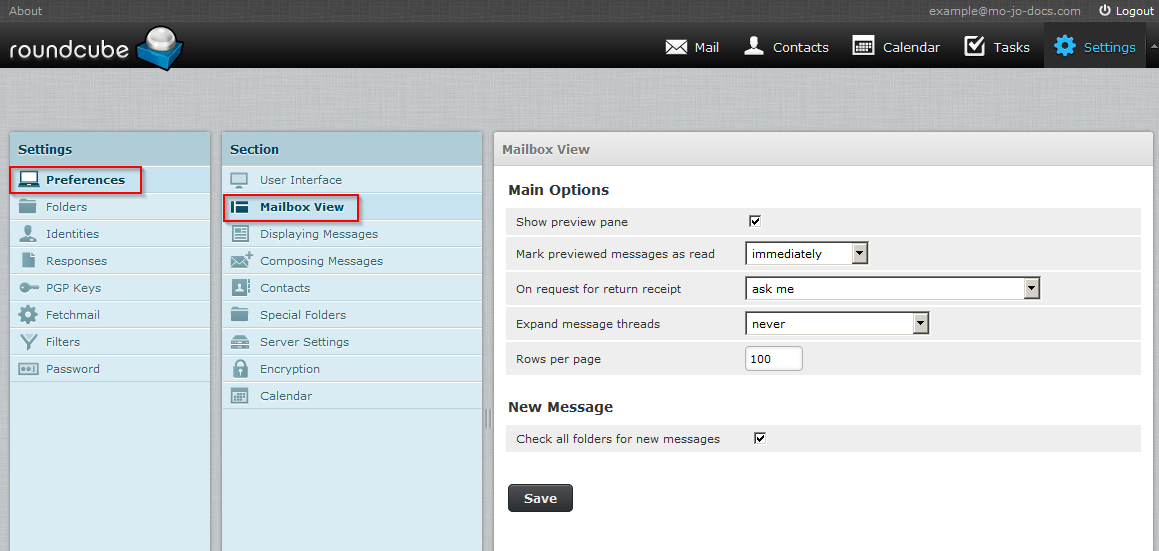Toggle the Show preview pane checkbox
1159x551 pixels.
tap(755, 221)
